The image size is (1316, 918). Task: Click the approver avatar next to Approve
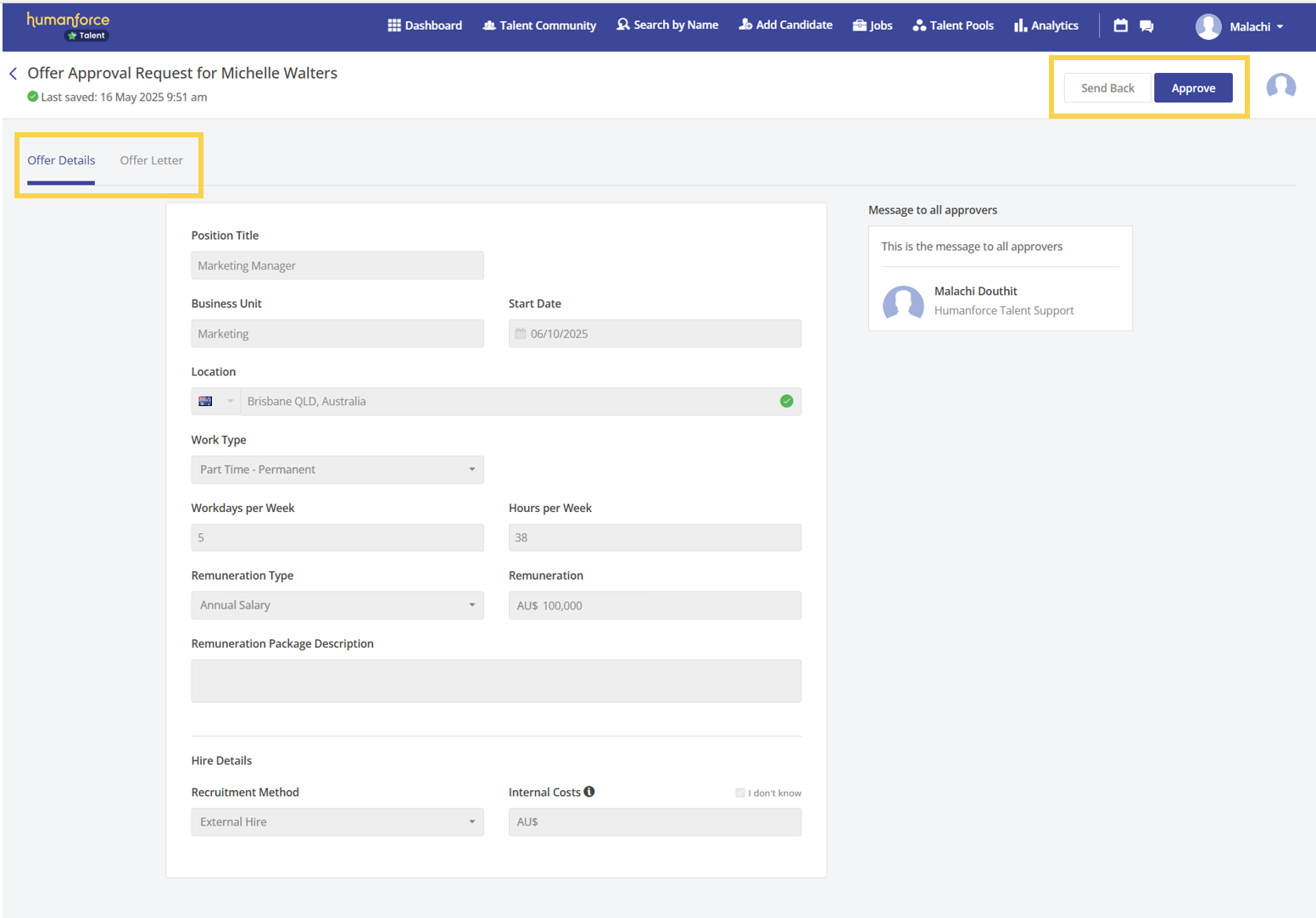pos(1280,86)
